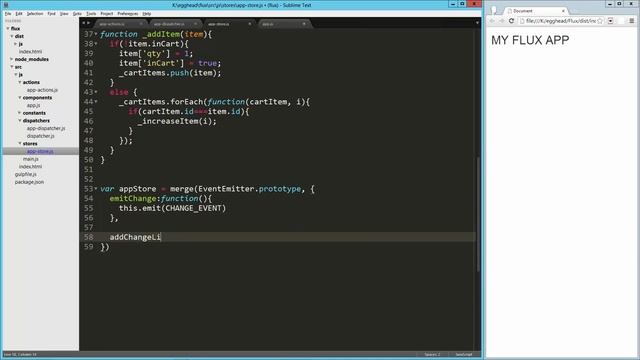The image size is (640, 360).
Task: Select app-store.js in the sidebar
Action: point(40,151)
